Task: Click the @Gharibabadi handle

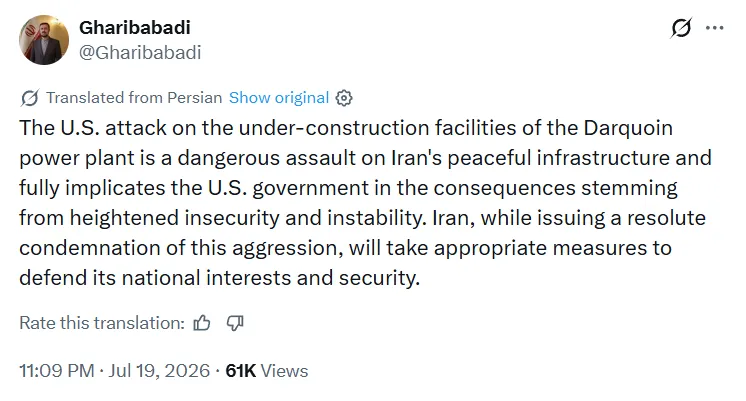Action: (x=140, y=52)
